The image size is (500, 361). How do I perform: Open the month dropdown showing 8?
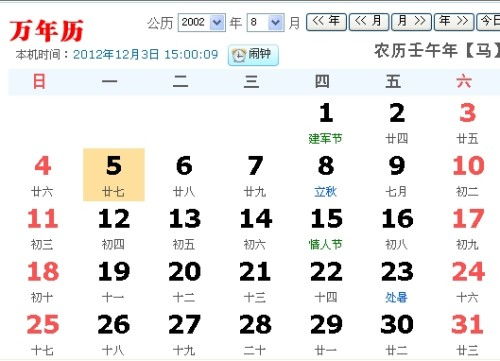[265, 23]
